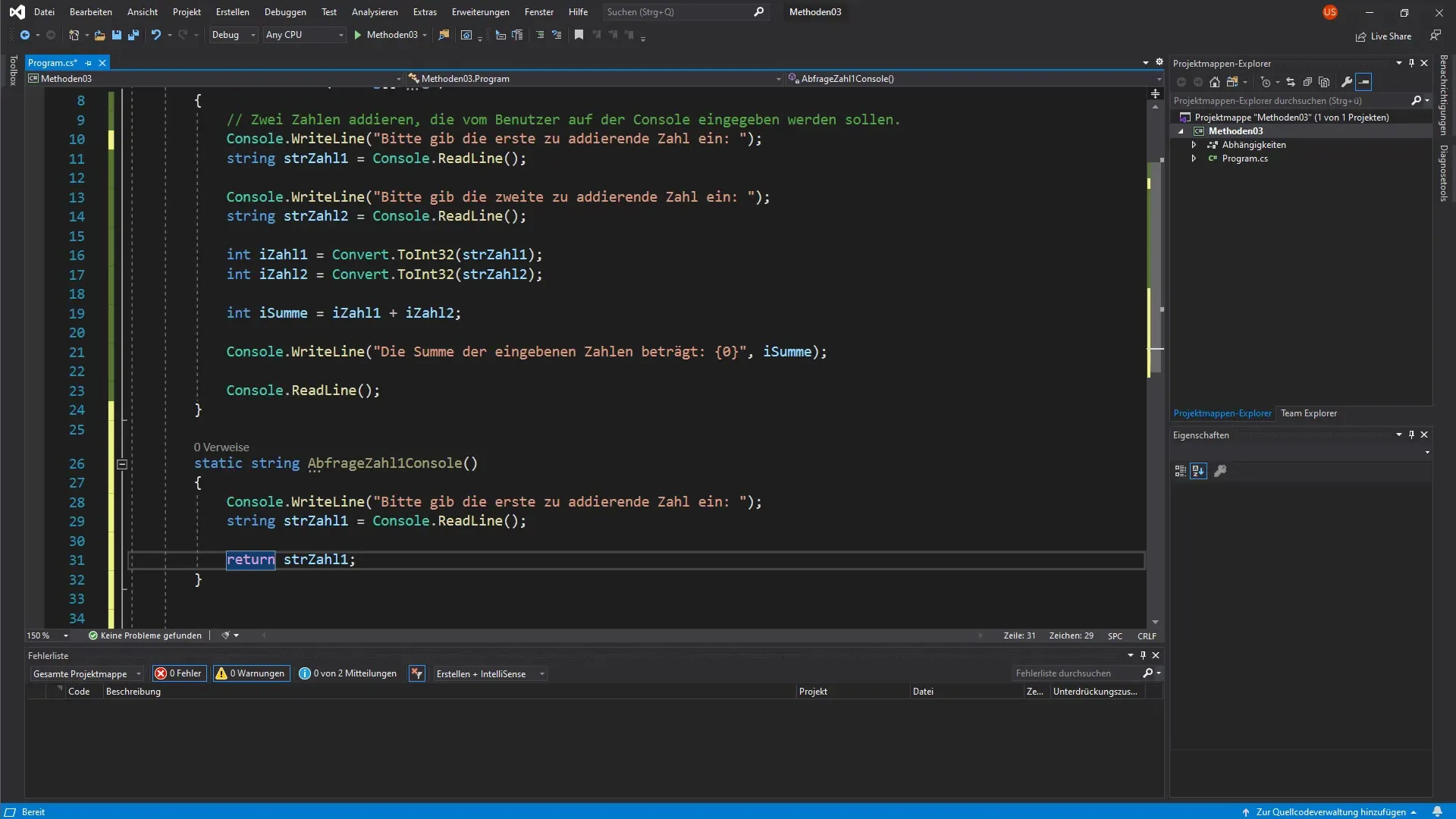Click the Open File folder icon
The height and width of the screenshot is (819, 1456).
click(99, 35)
